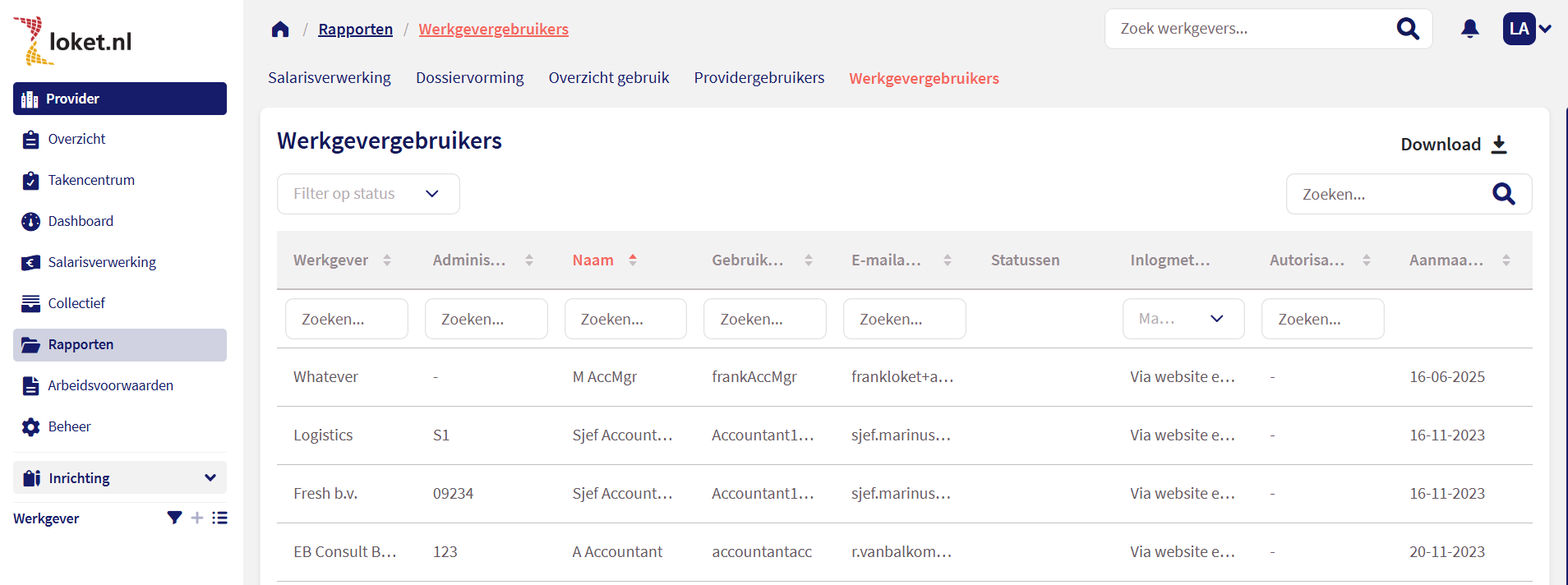Open the Filter op status dropdown
1568x585 pixels.
368,194
